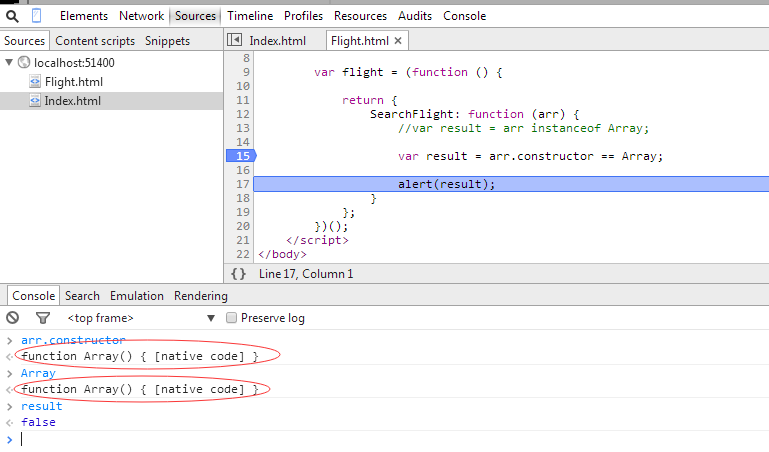Focus the console prompt input line

[392, 439]
